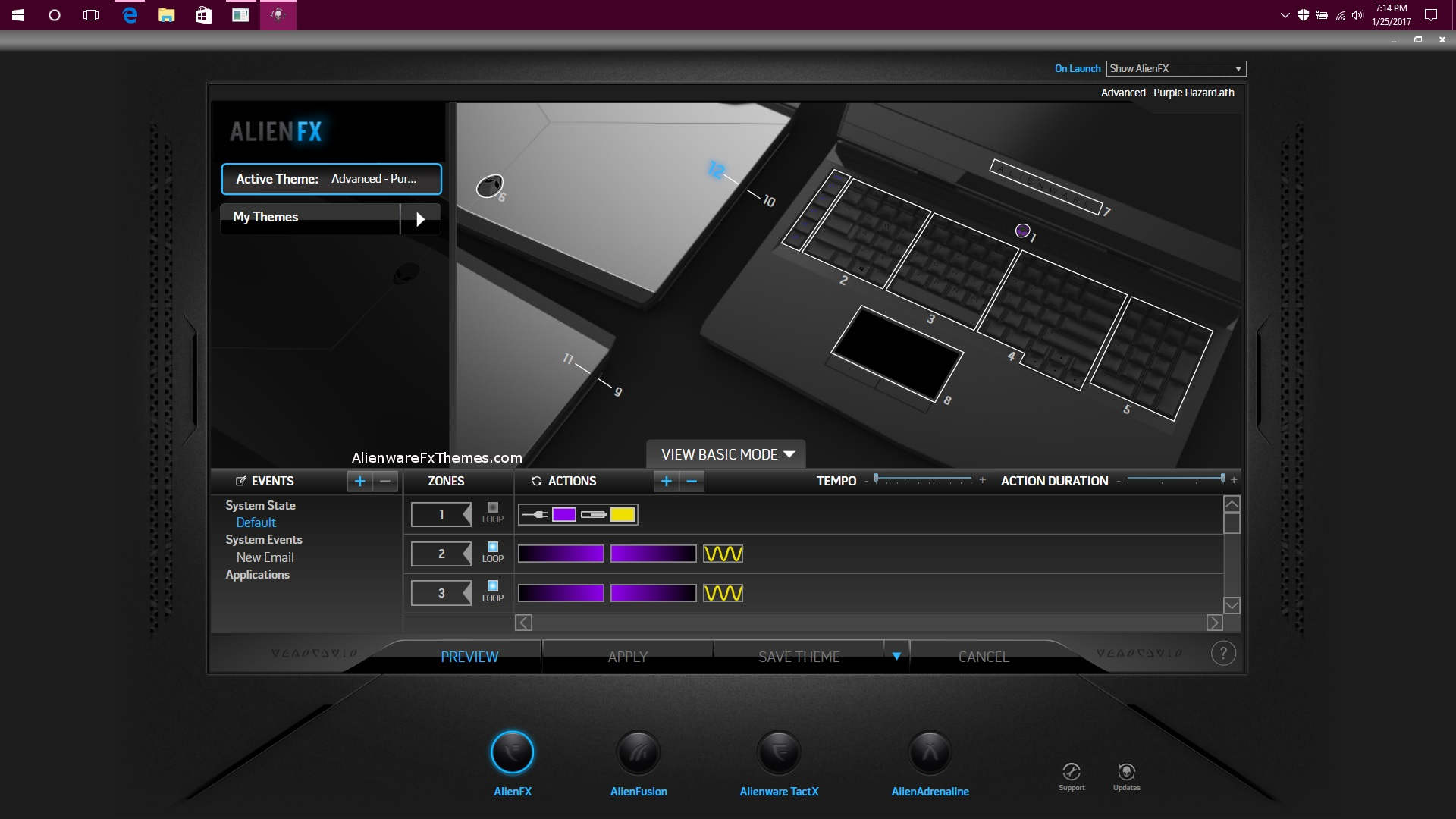This screenshot has width=1456, height=819.
Task: Open Microsoft Edge from taskbar
Action: pos(130,15)
